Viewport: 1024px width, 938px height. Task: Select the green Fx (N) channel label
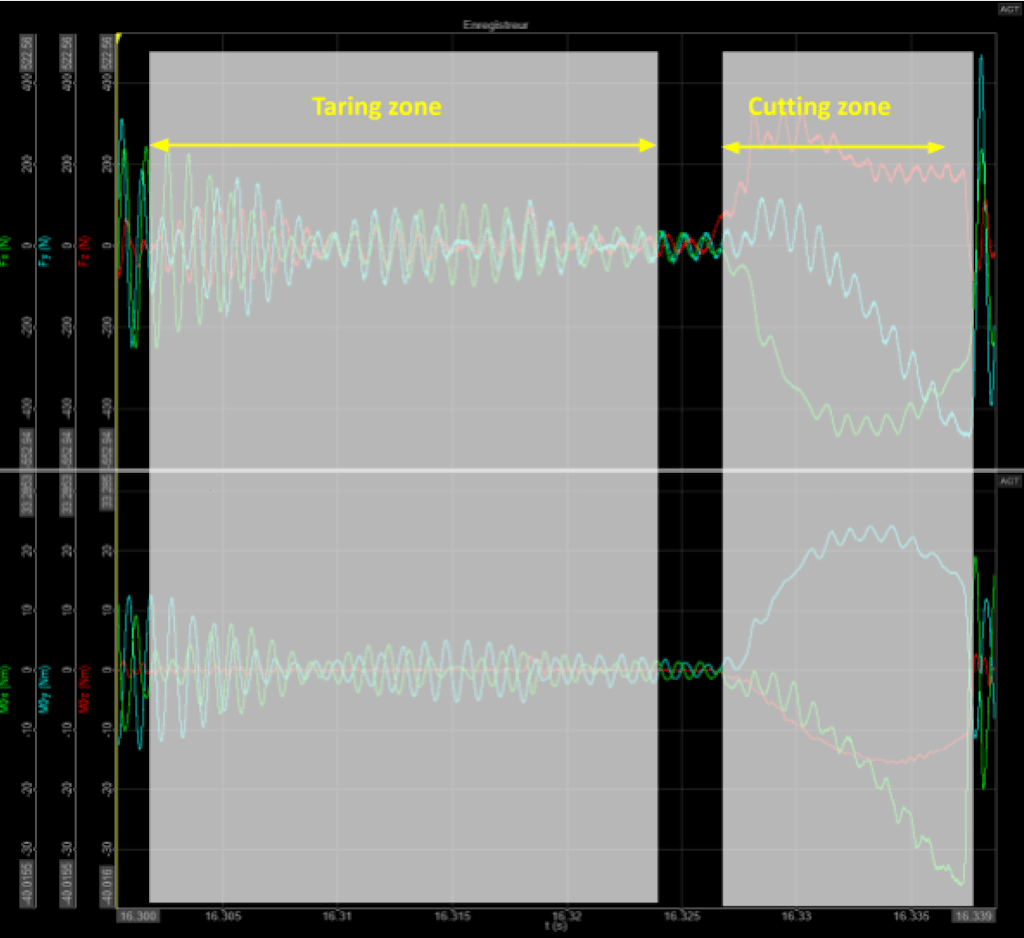6,251
